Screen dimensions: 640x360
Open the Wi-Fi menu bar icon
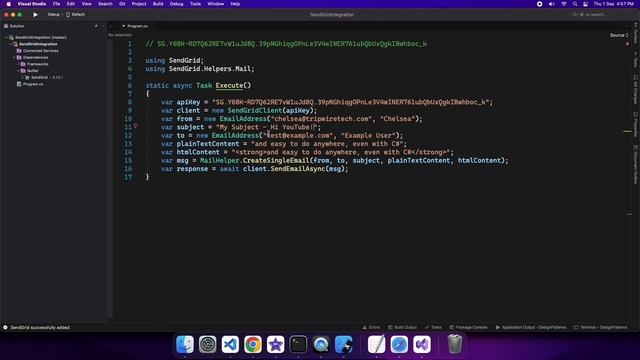(x=564, y=4)
